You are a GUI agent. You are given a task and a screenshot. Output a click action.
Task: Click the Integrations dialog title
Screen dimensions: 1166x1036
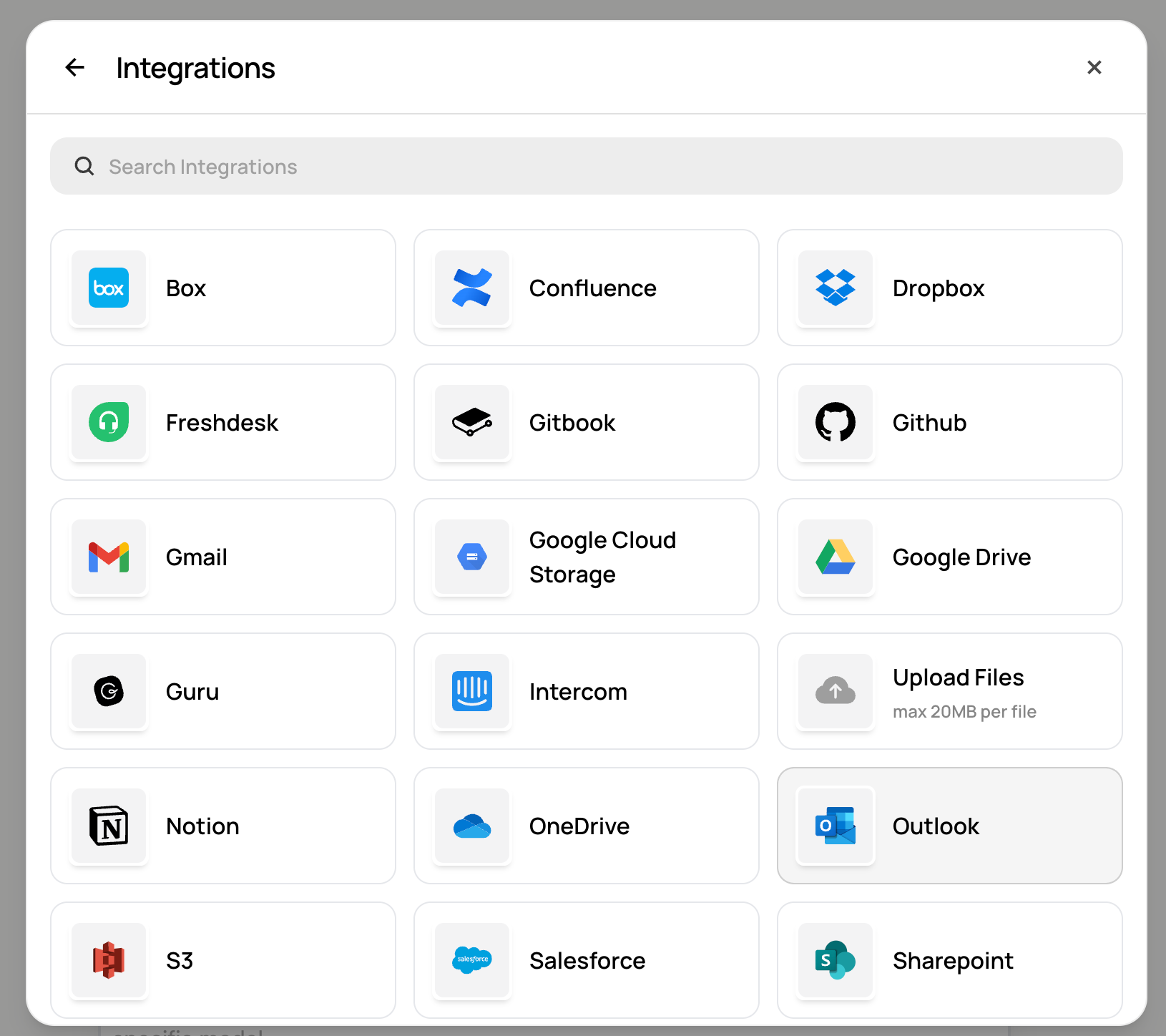pyautogui.click(x=195, y=69)
